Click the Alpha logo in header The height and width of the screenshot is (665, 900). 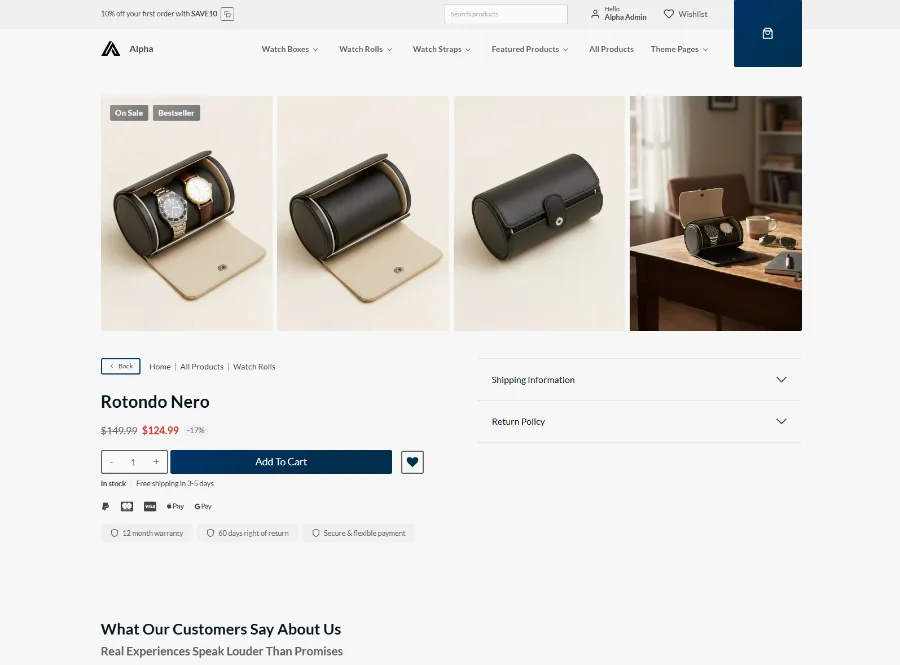point(111,49)
